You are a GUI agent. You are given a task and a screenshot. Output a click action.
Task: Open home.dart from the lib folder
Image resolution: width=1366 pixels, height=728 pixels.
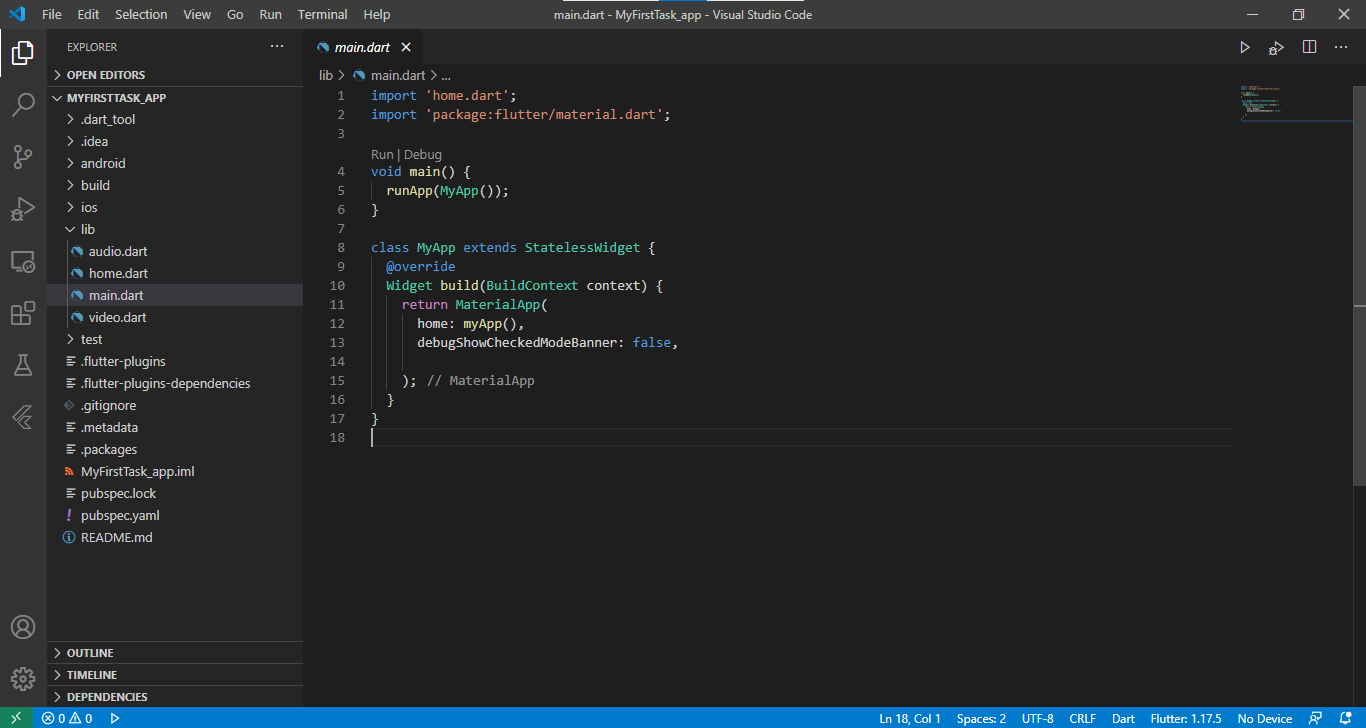[118, 272]
